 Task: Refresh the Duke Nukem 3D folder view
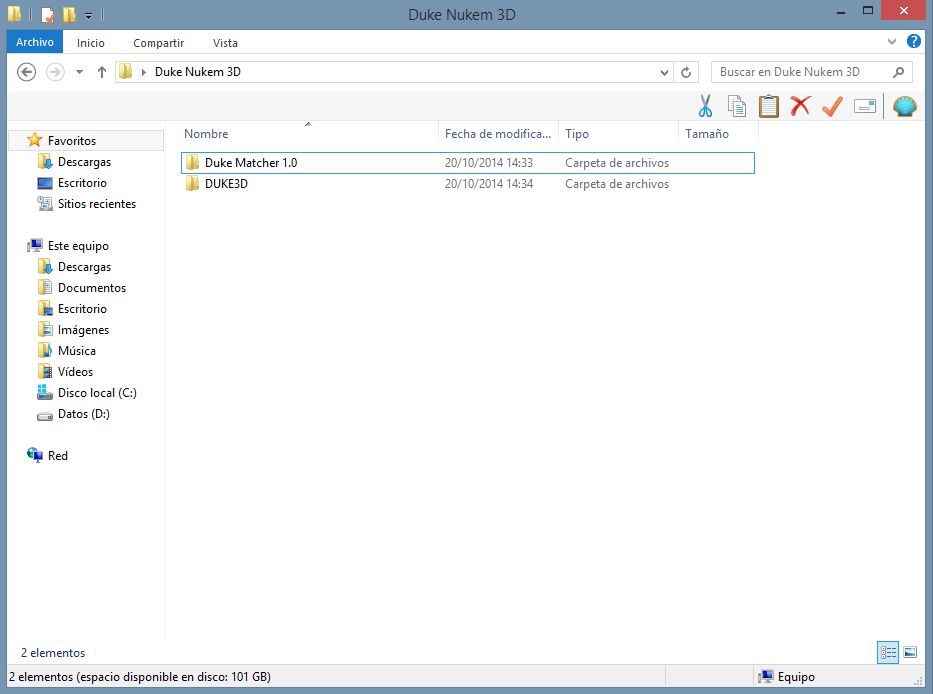[686, 72]
